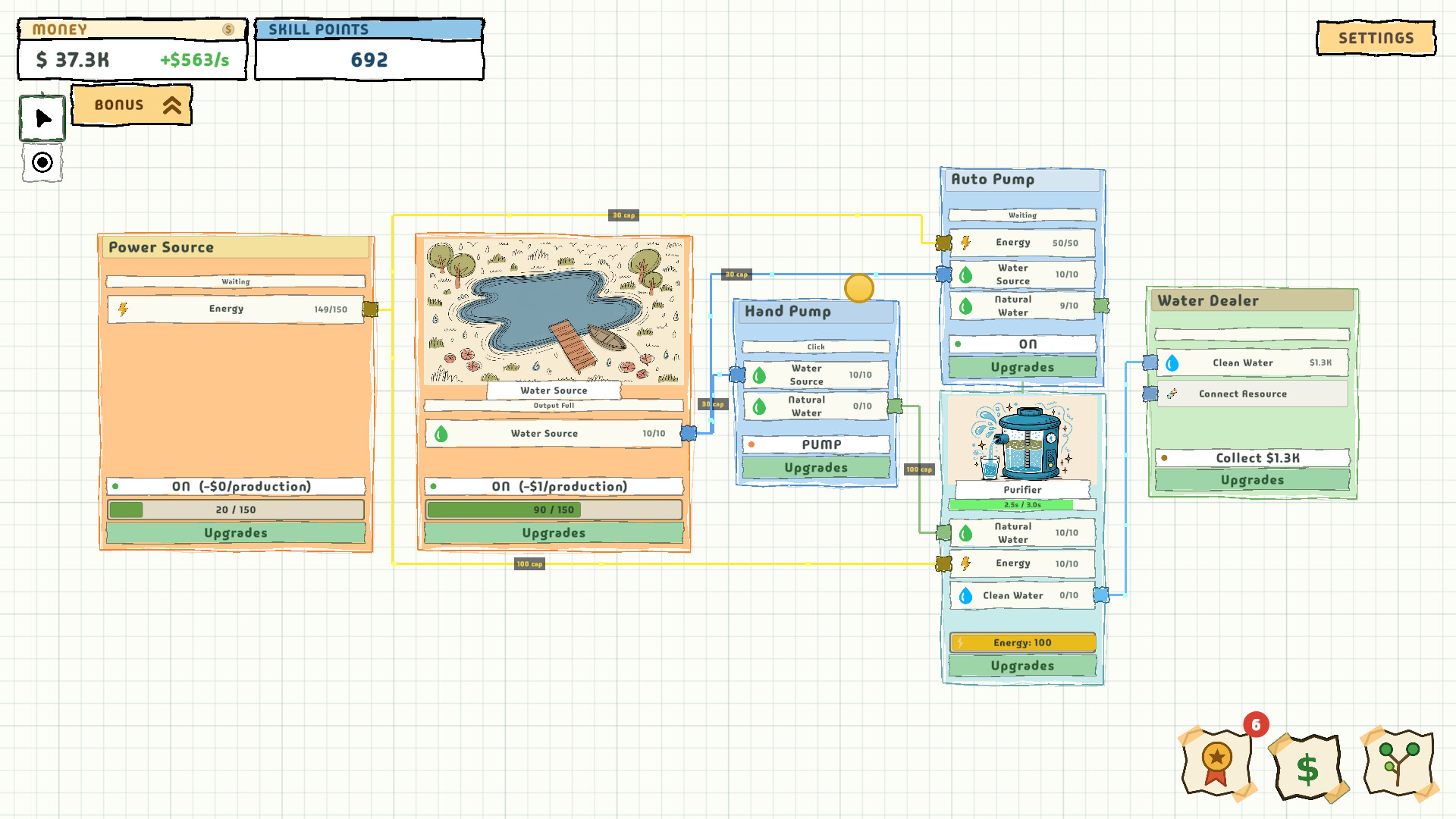This screenshot has height=819, width=1456.
Task: Click the Water Source pond picture
Action: 554,311
